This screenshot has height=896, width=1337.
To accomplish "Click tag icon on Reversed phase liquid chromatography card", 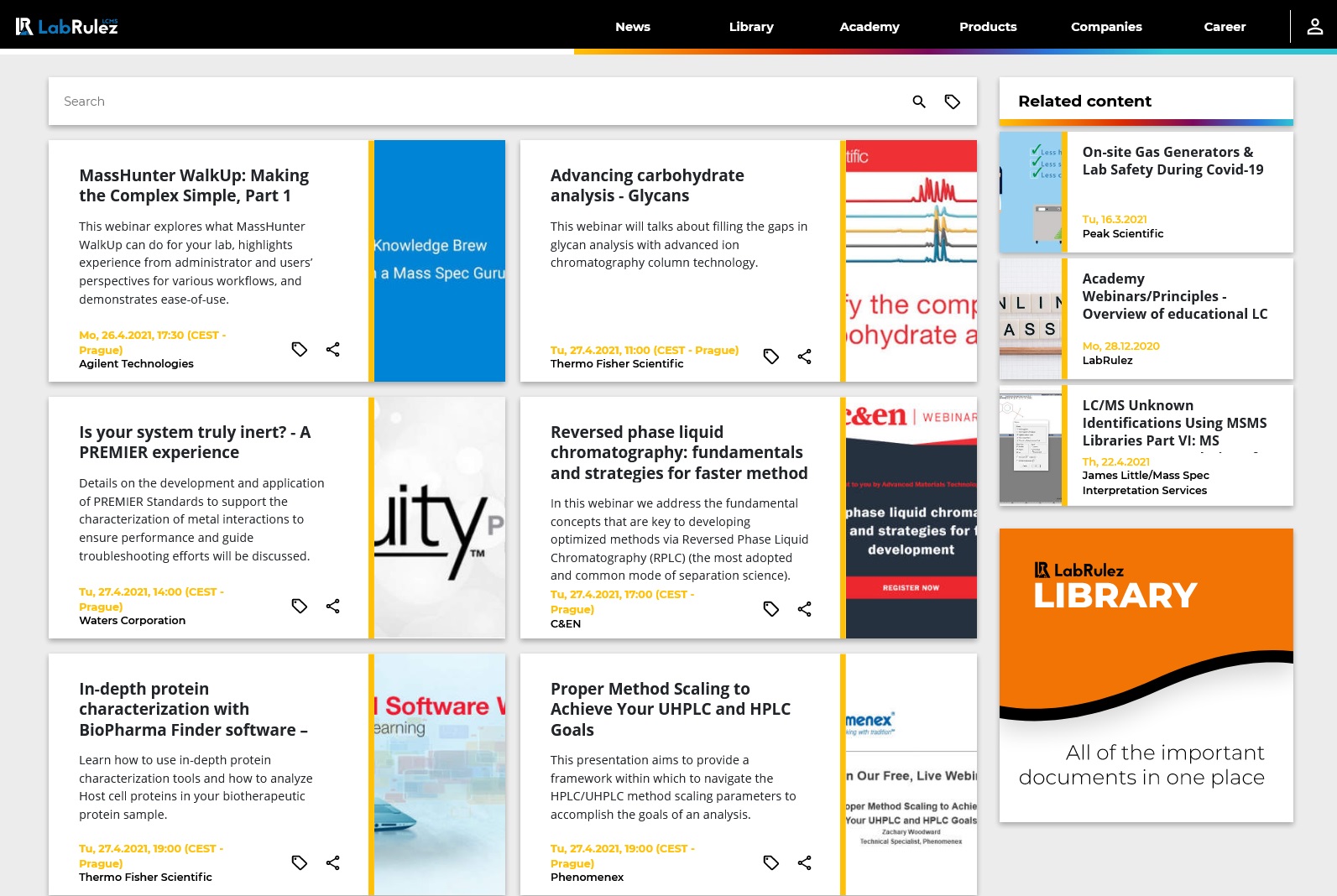I will tap(771, 609).
